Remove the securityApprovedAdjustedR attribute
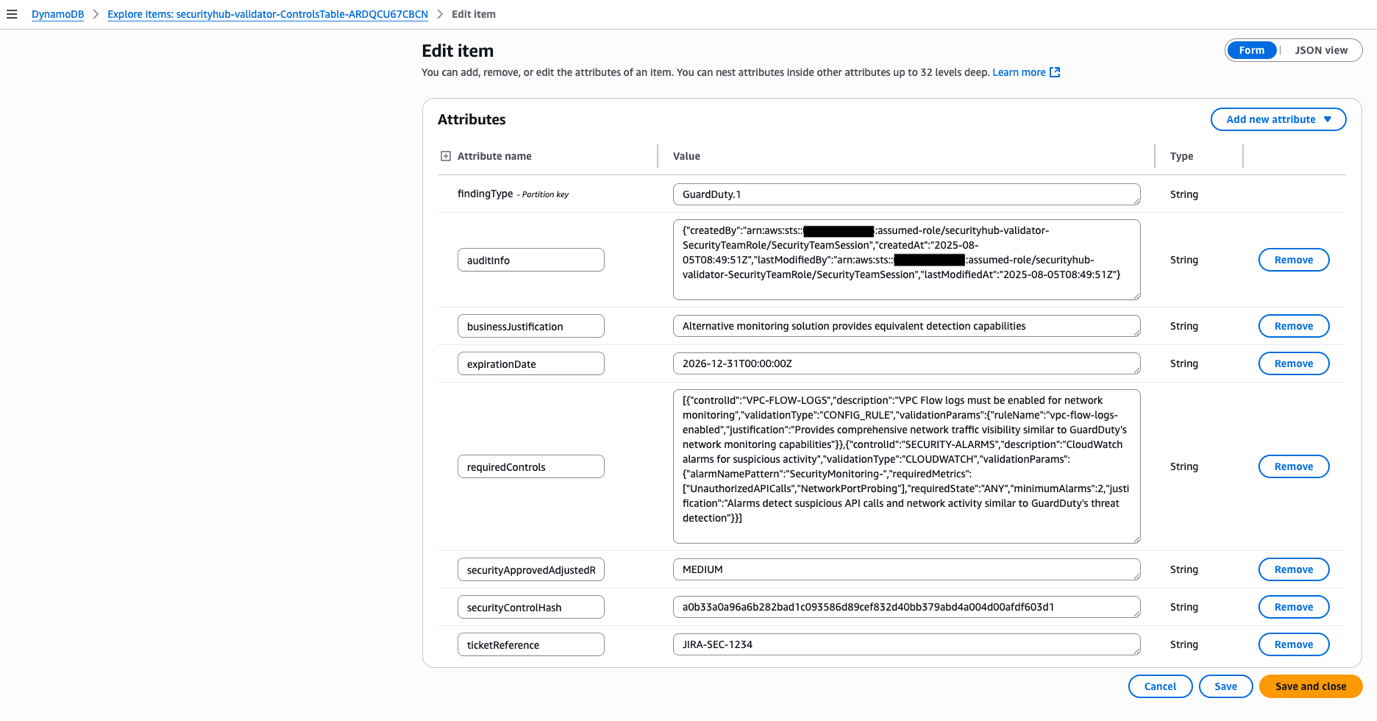 (x=1293, y=569)
